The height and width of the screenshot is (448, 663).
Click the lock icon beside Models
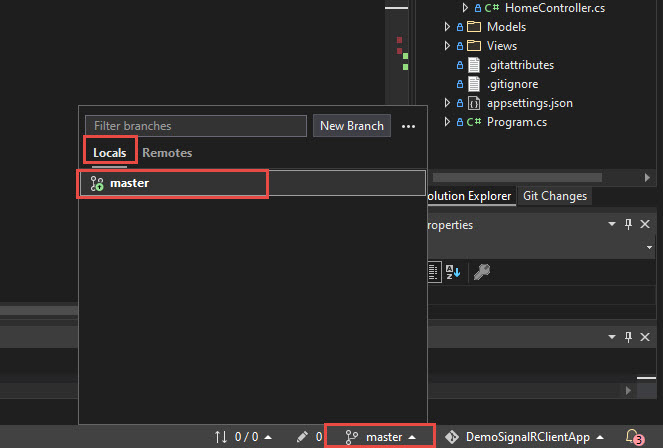tap(460, 27)
